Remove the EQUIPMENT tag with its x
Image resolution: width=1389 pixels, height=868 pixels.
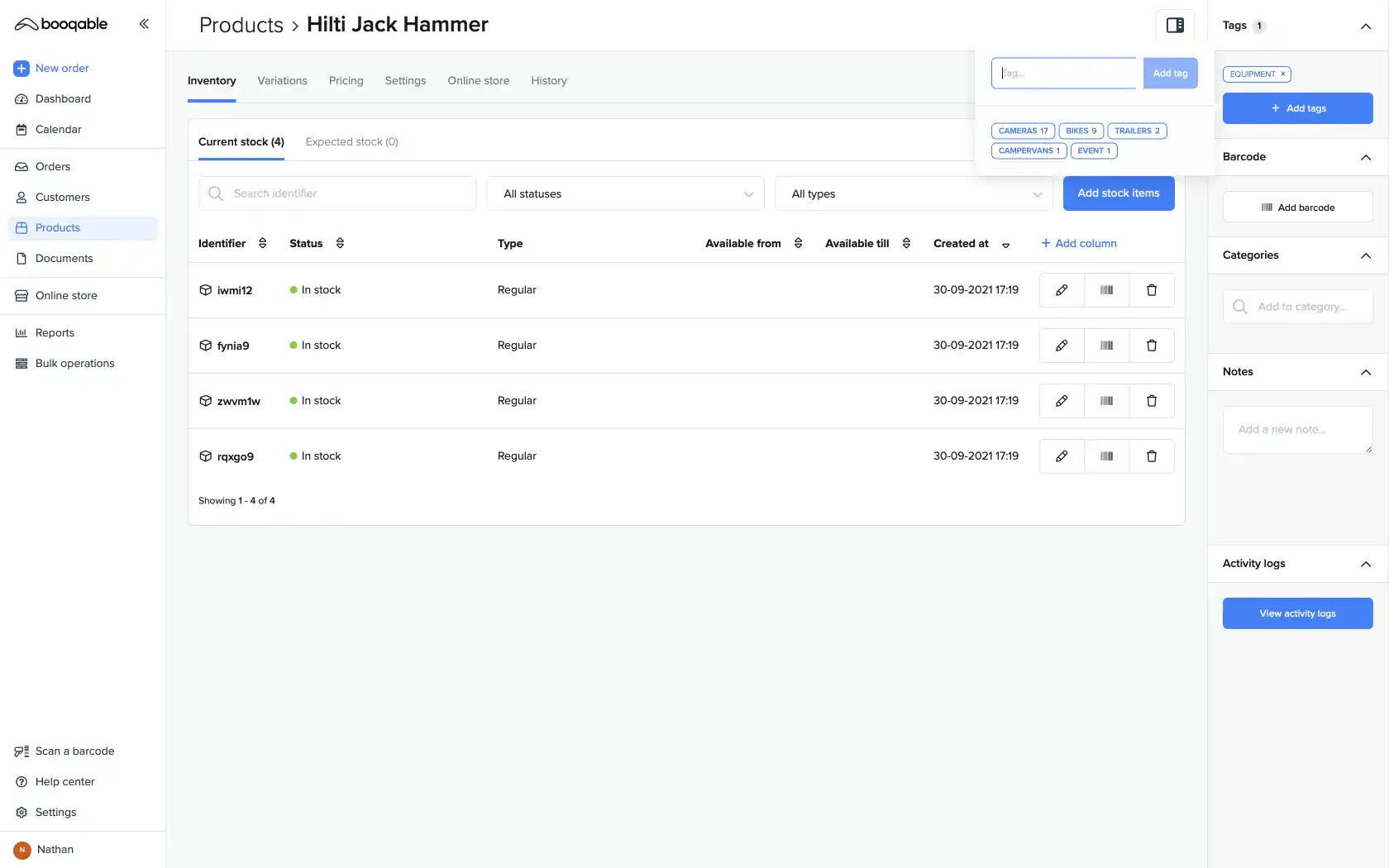pos(1283,74)
